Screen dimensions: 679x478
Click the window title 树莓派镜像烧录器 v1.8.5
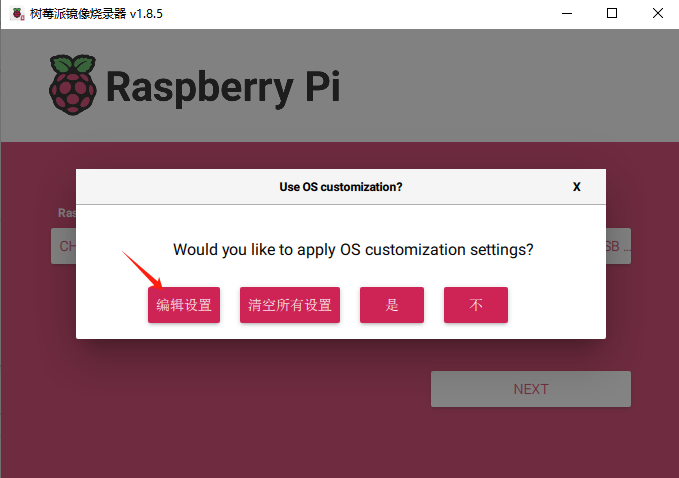[x=96, y=14]
